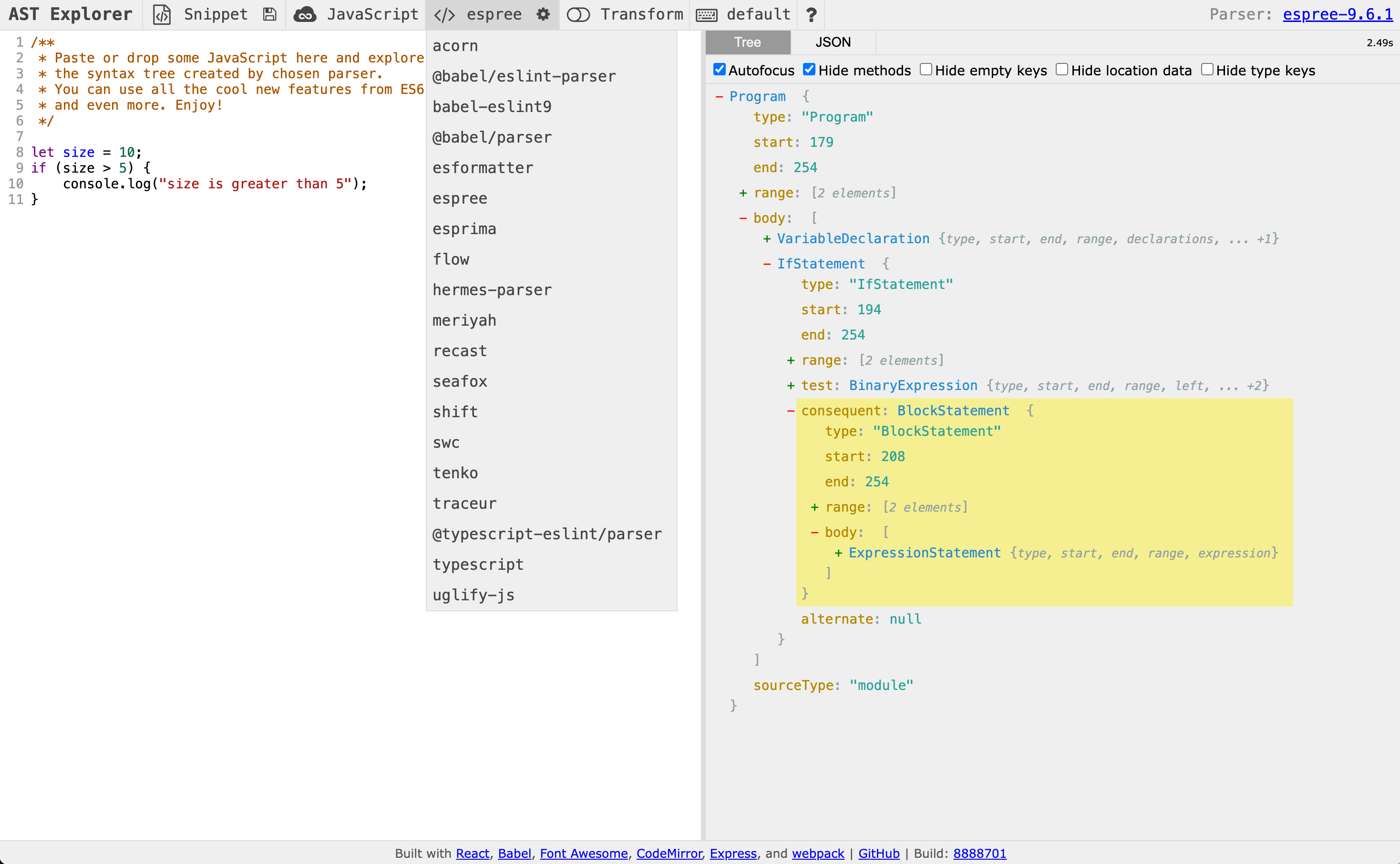Switch to the JSON tab
This screenshot has height=864, width=1400.
[833, 42]
